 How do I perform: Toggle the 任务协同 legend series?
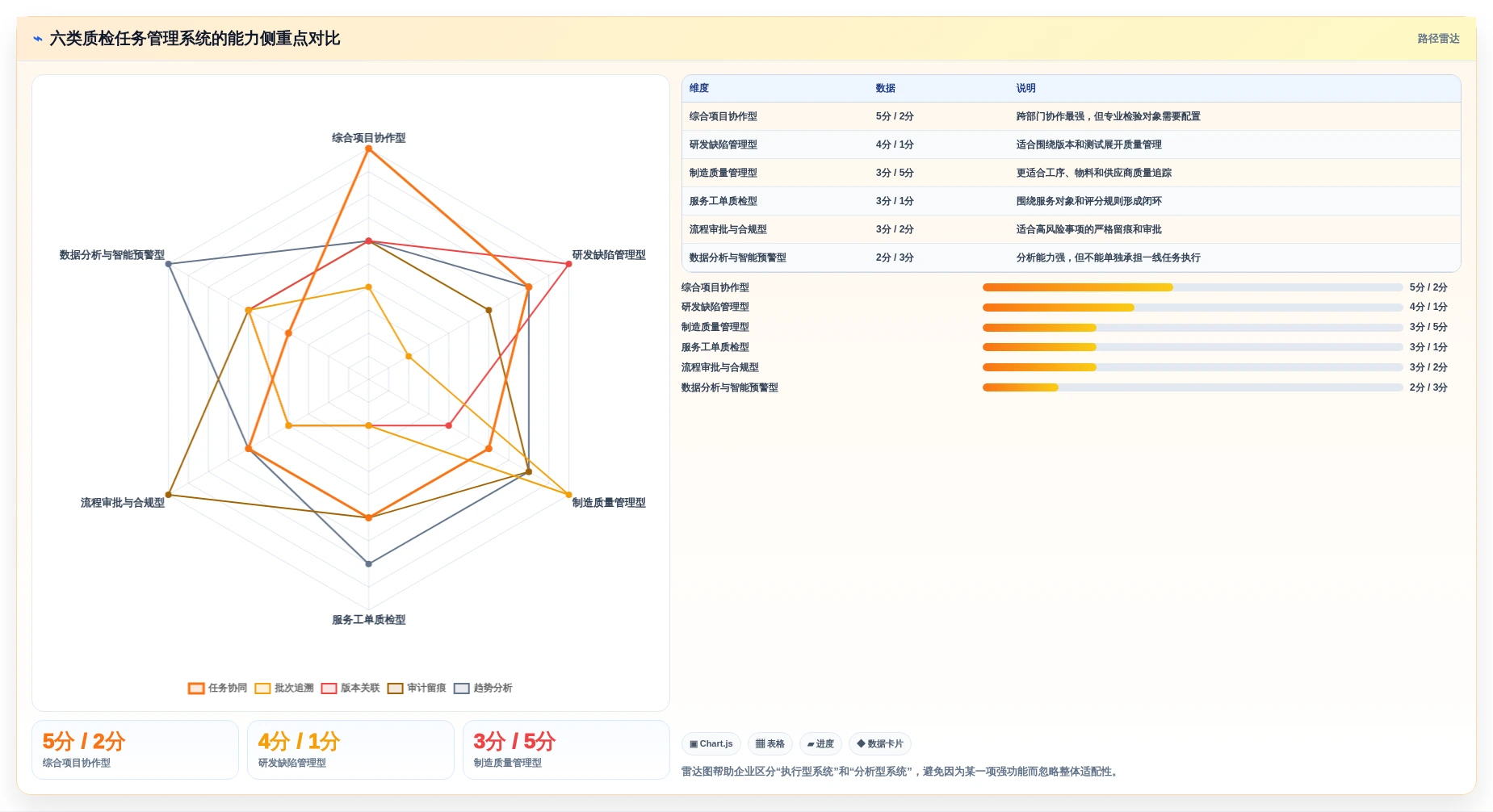point(218,688)
